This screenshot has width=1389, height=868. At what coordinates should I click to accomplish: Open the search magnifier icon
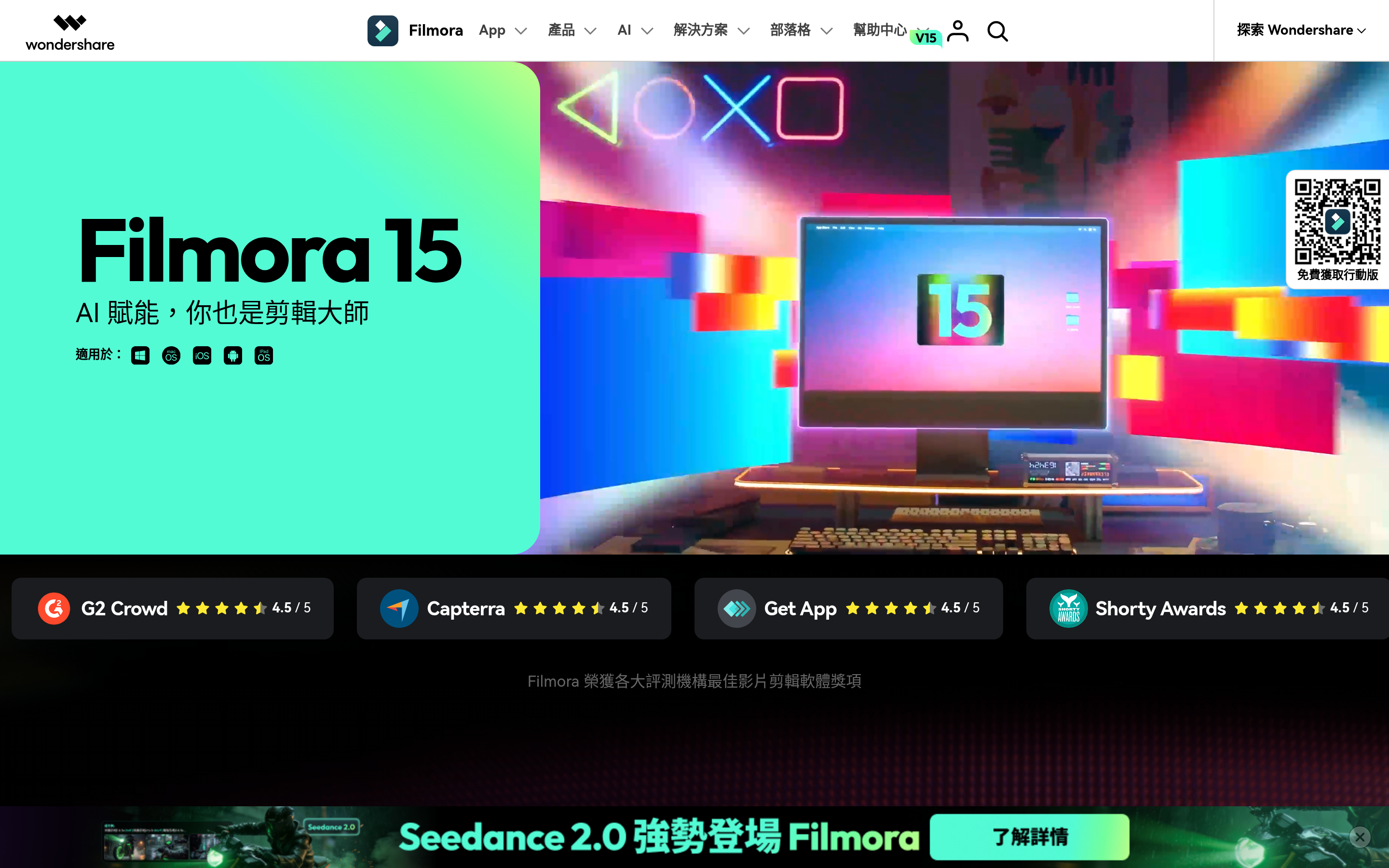[997, 31]
